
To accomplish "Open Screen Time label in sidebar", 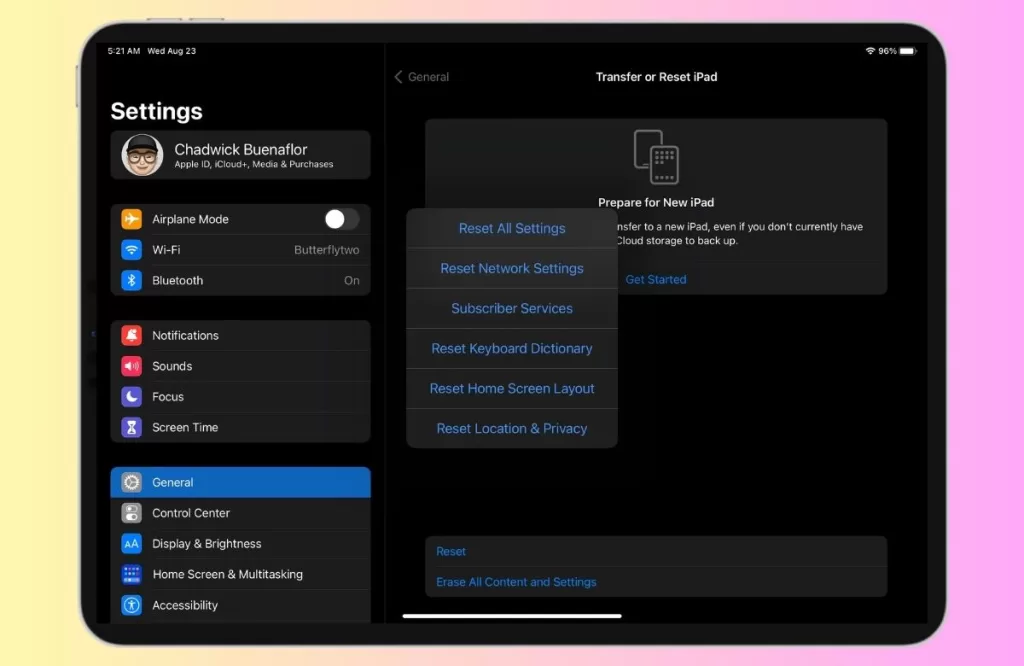I will pyautogui.click(x=185, y=428).
